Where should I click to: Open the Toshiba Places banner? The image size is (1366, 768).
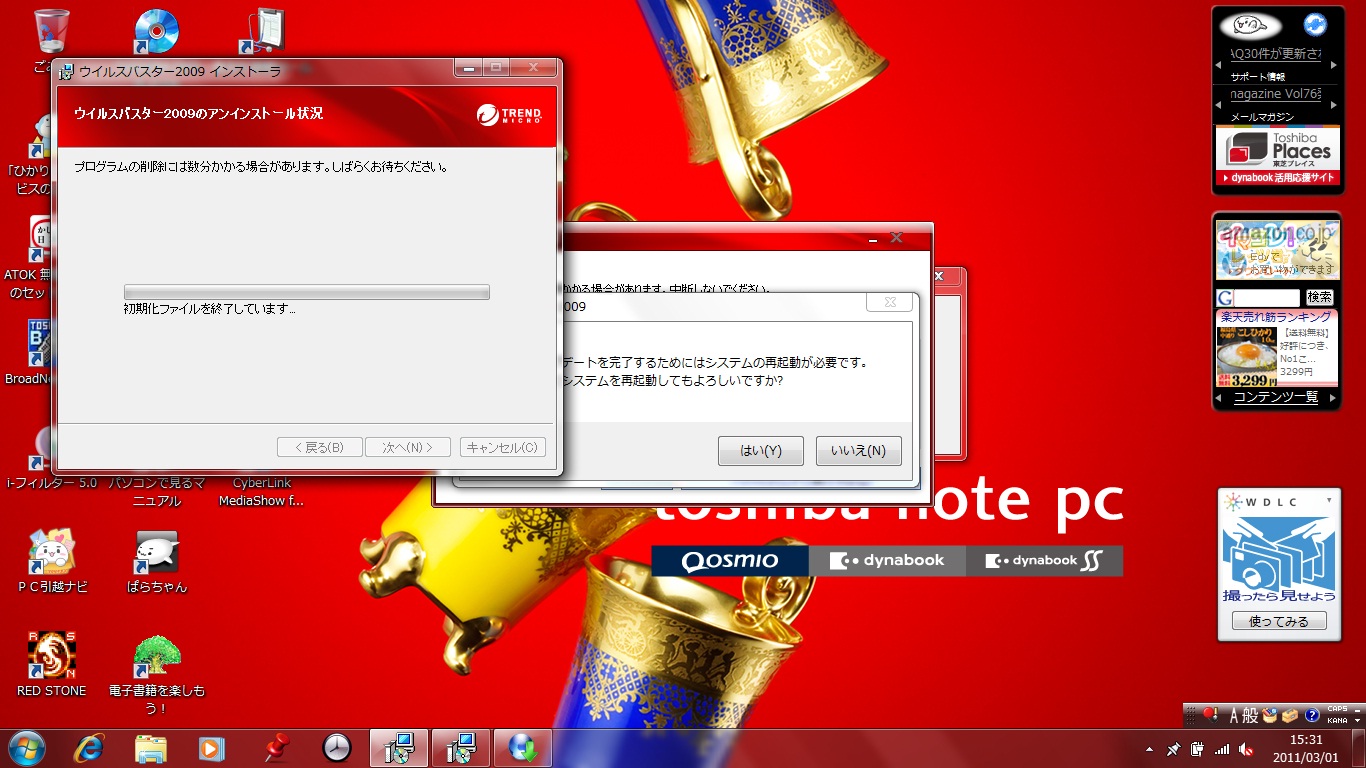coord(1277,150)
